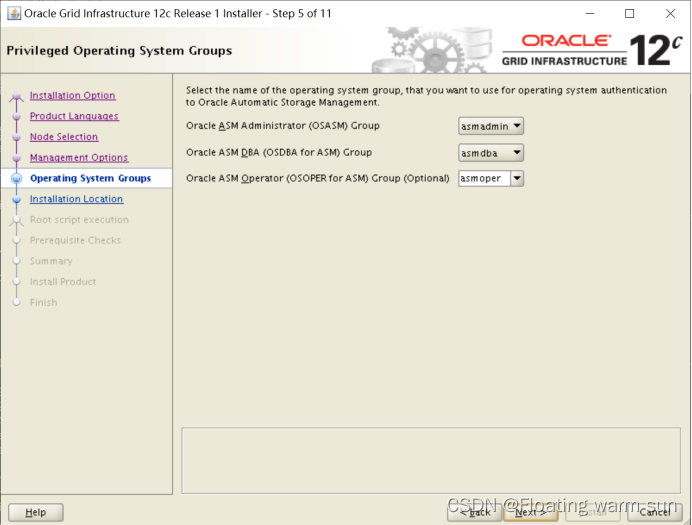Click the Installation Location step marker icon

(17, 199)
